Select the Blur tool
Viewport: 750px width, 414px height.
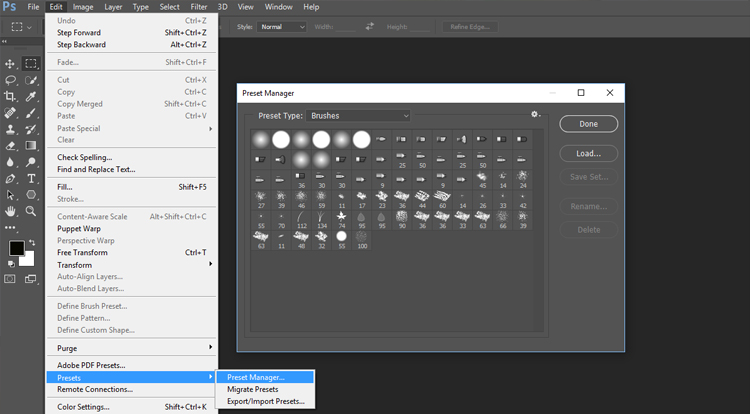click(10, 163)
